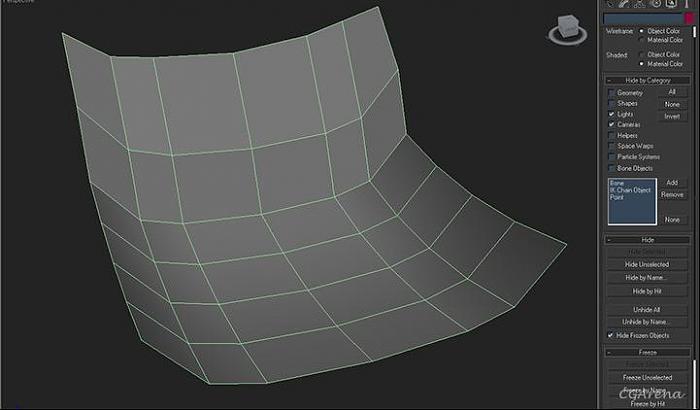Open the Display command panel tab
Screen dimensions: 700x410
coord(671,3)
